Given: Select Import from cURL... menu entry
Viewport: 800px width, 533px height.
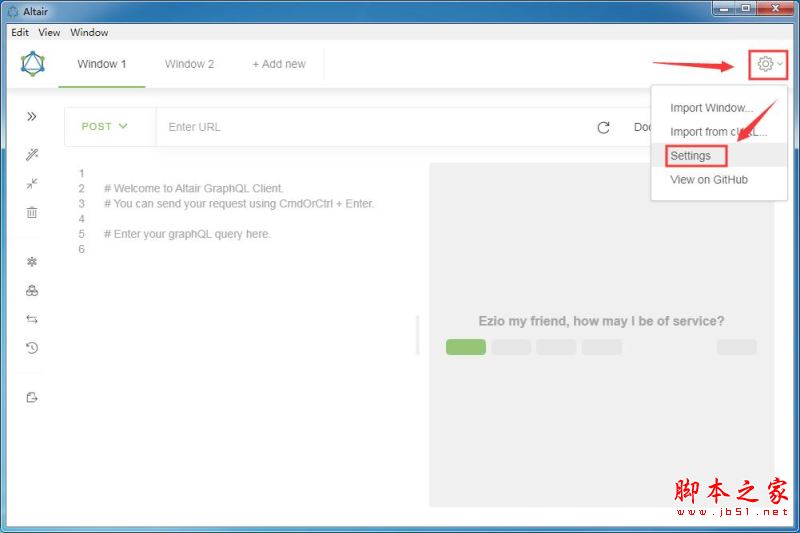Looking at the screenshot, I should [x=718, y=132].
